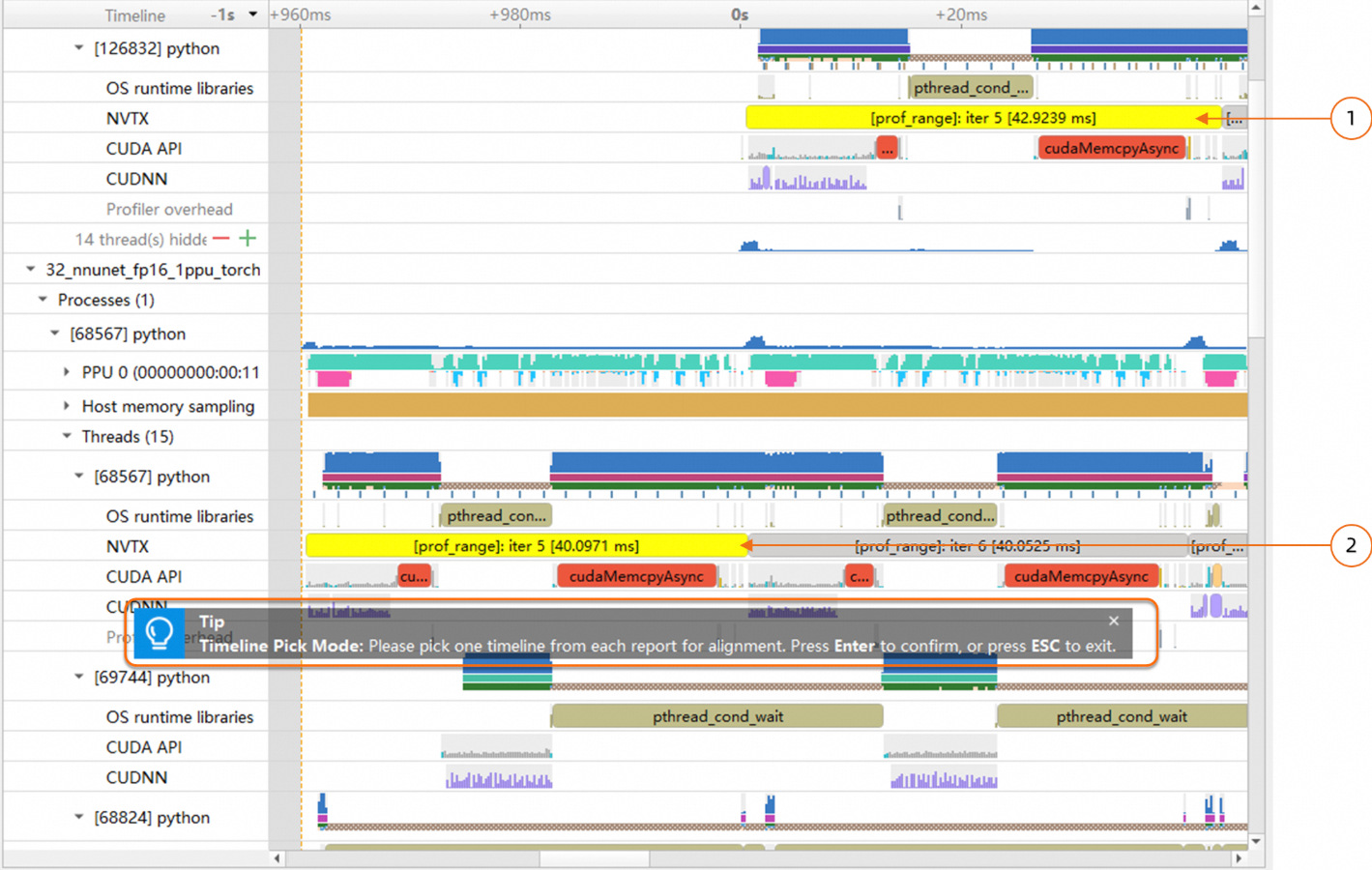The width and height of the screenshot is (1372, 870).
Task: Click the vertical scrollbar up arrow
Action: (1256, 8)
